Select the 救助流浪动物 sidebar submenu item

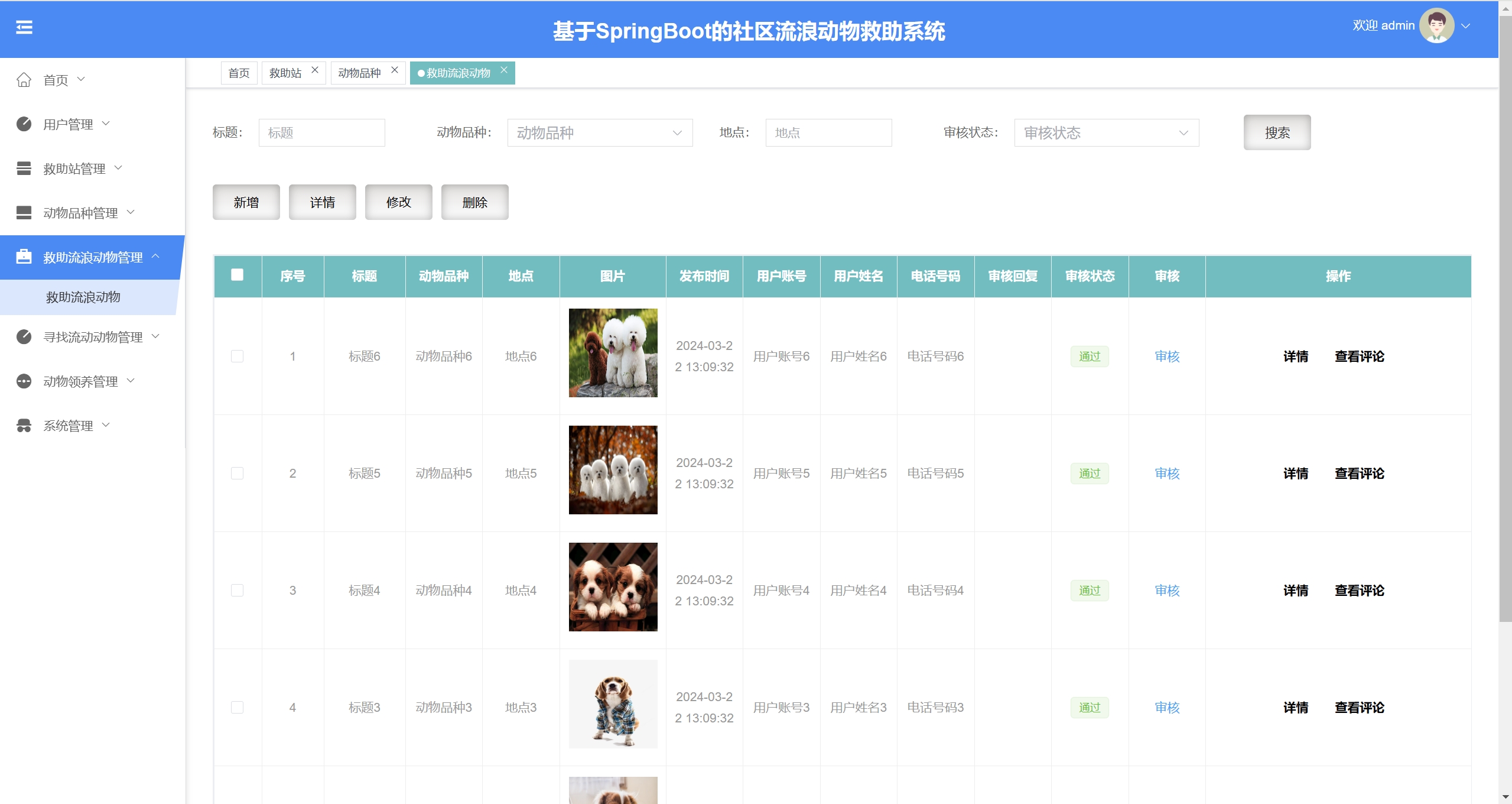[x=83, y=297]
